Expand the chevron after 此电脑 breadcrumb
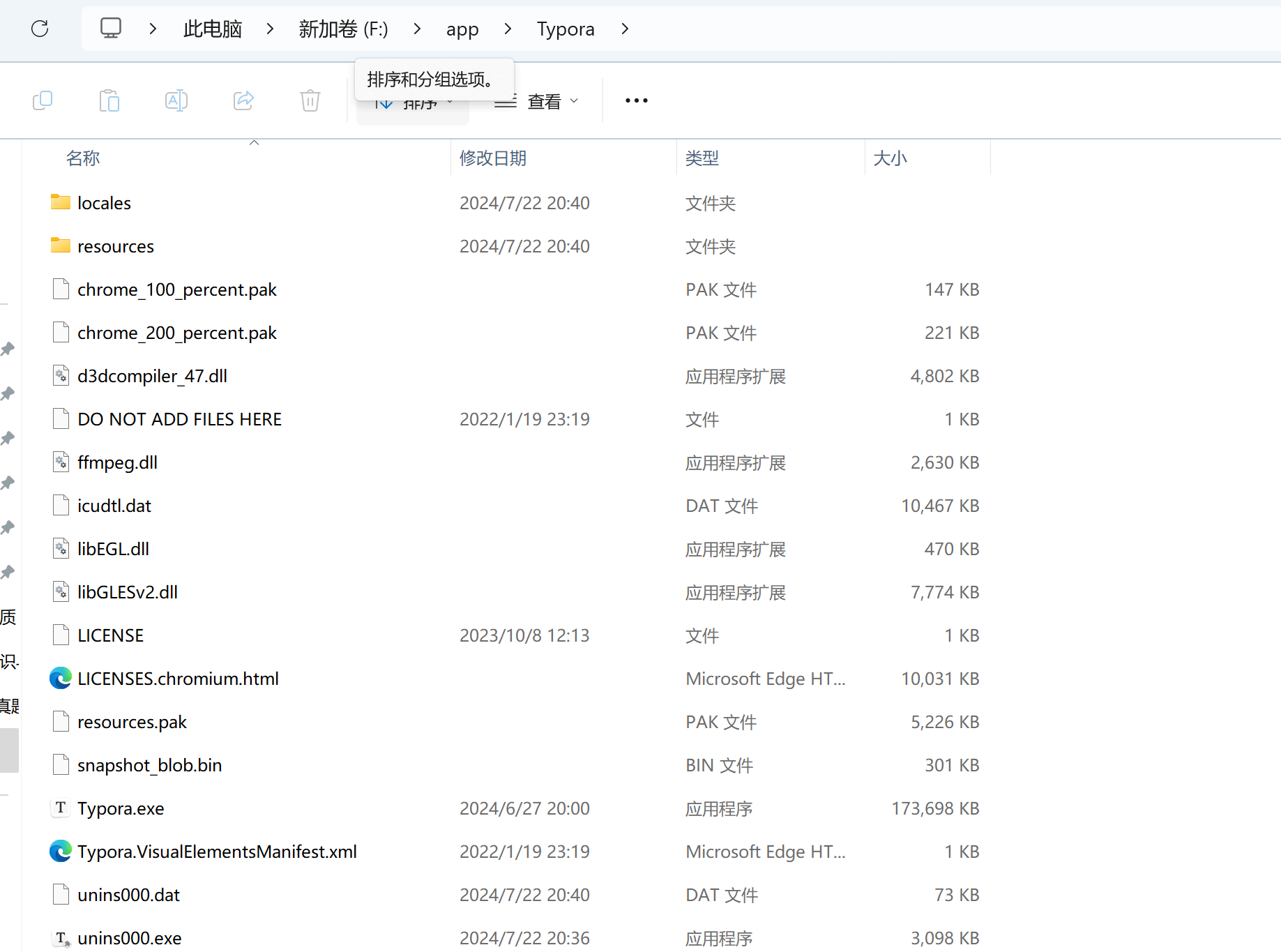Screen dimensions: 1281x952 click(x=270, y=29)
